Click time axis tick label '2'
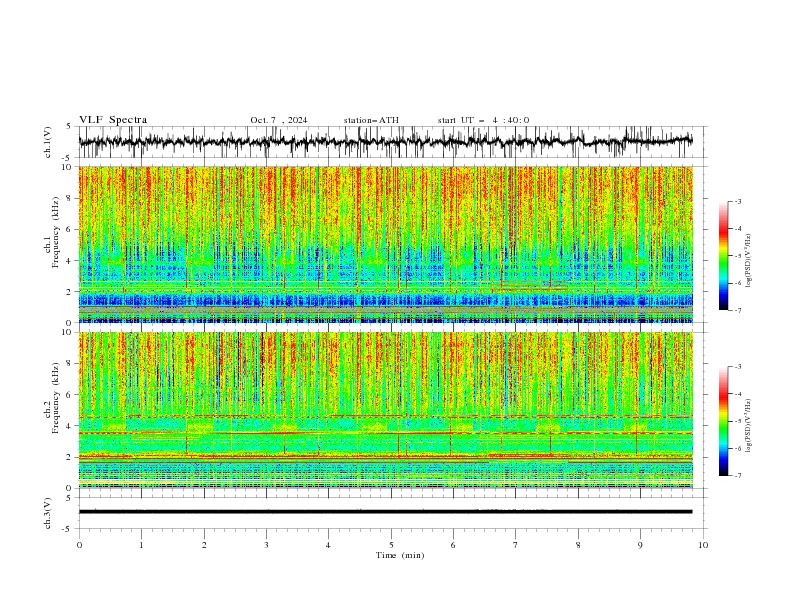This screenshot has height=612, width=792. click(x=204, y=545)
